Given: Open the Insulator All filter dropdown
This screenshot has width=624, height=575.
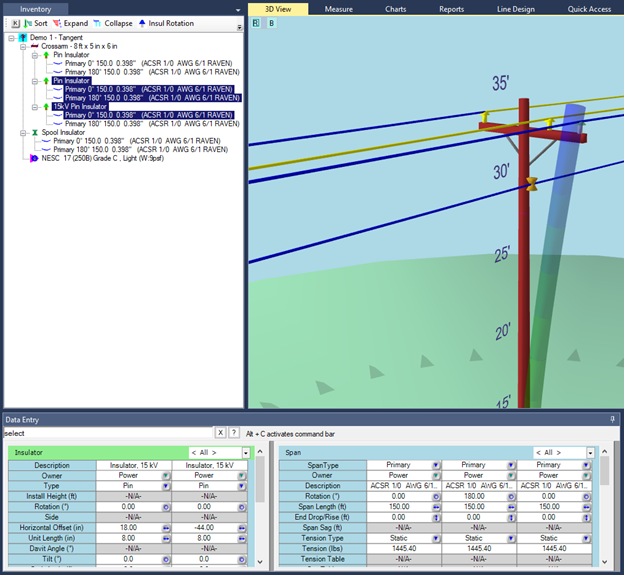Looking at the screenshot, I should click(246, 453).
